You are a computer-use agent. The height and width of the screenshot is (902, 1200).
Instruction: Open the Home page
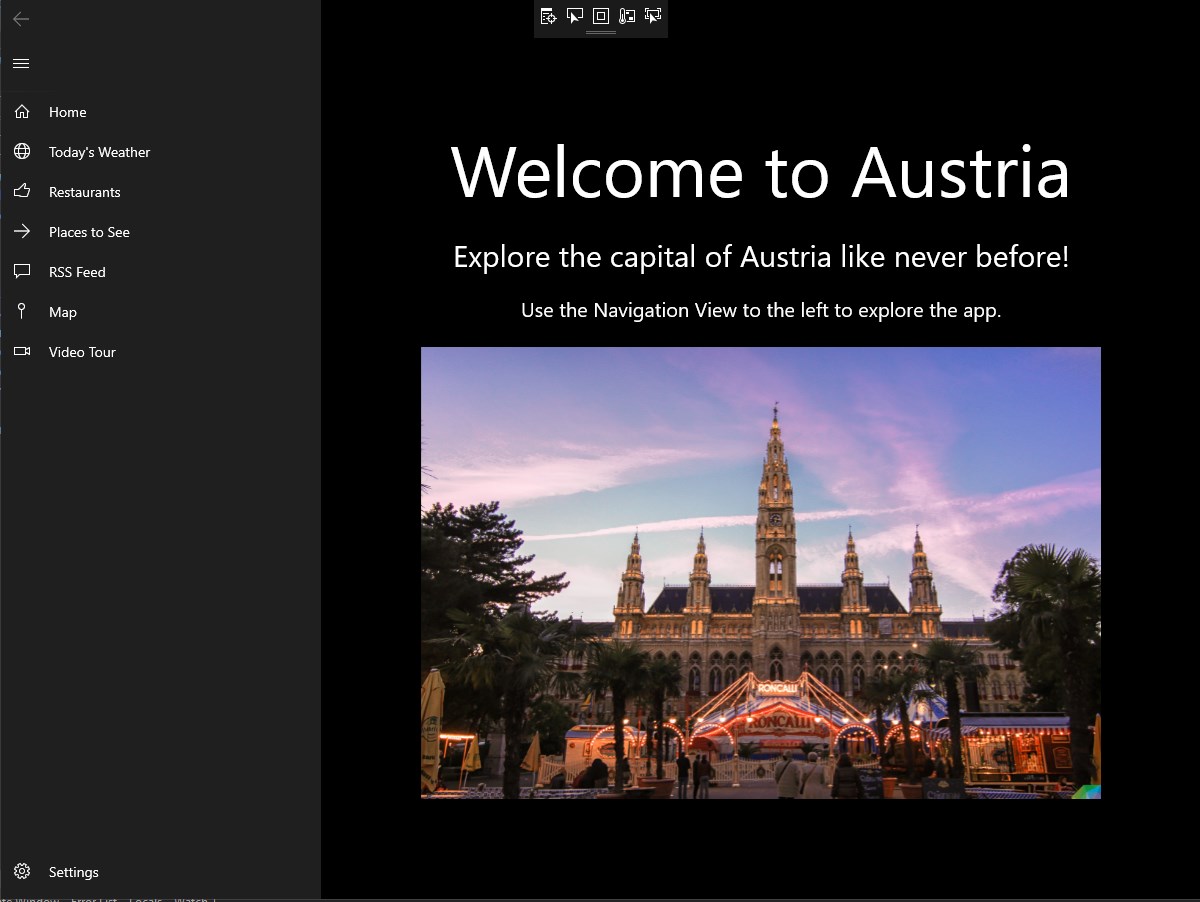[160, 112]
